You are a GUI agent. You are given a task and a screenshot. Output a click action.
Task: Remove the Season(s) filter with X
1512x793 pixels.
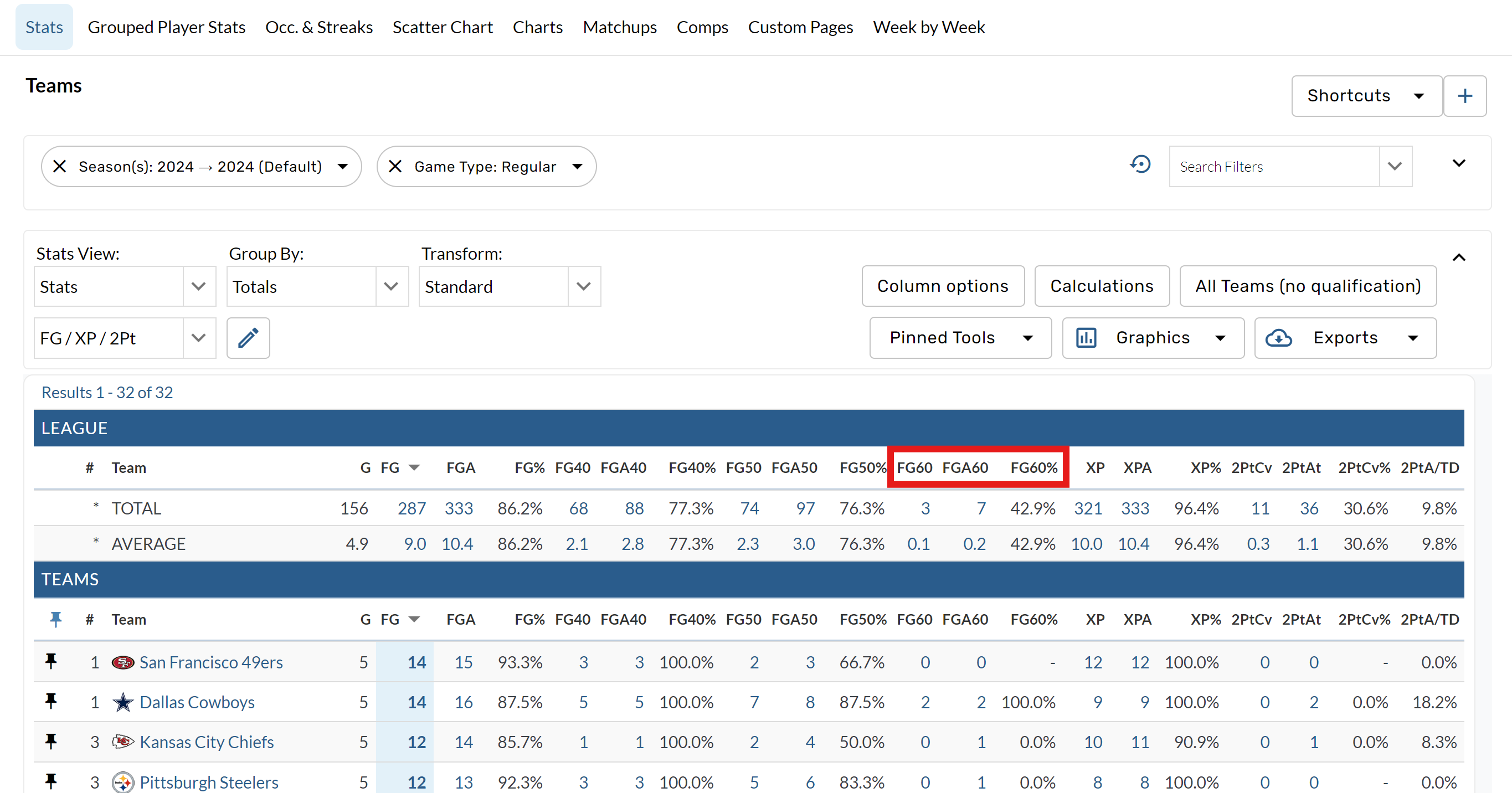[x=59, y=167]
